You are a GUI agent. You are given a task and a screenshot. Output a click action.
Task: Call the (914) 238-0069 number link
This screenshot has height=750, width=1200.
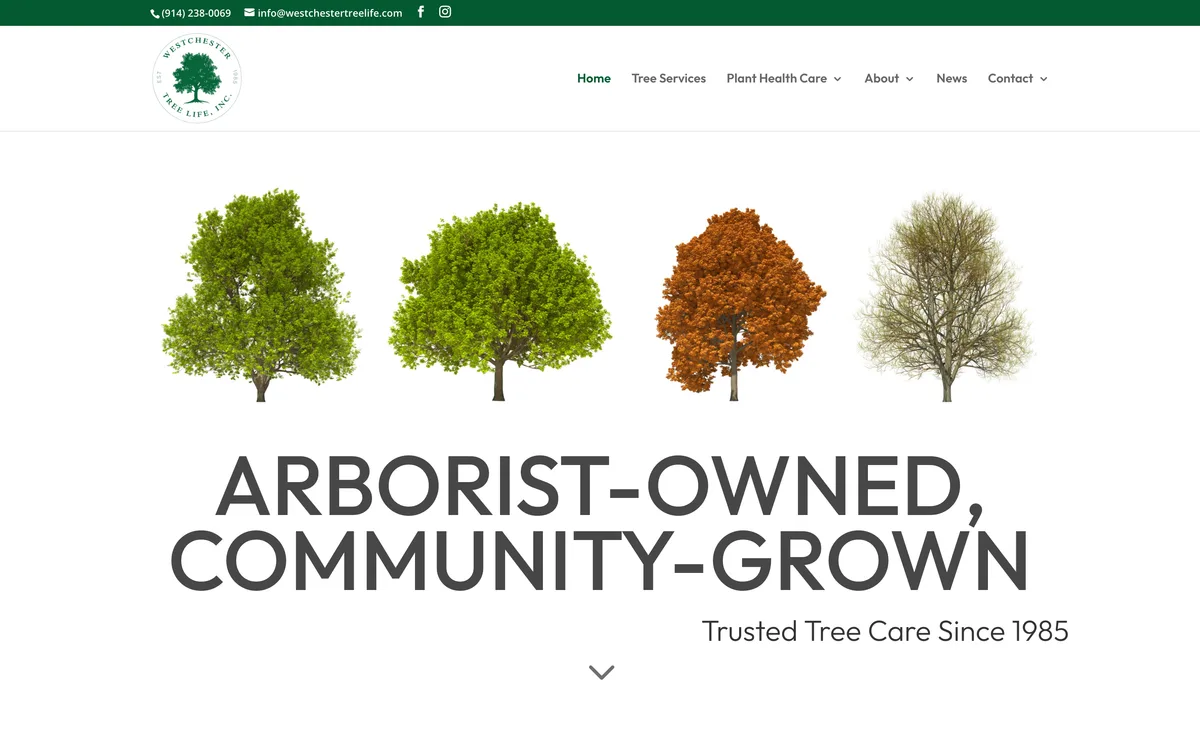[196, 13]
